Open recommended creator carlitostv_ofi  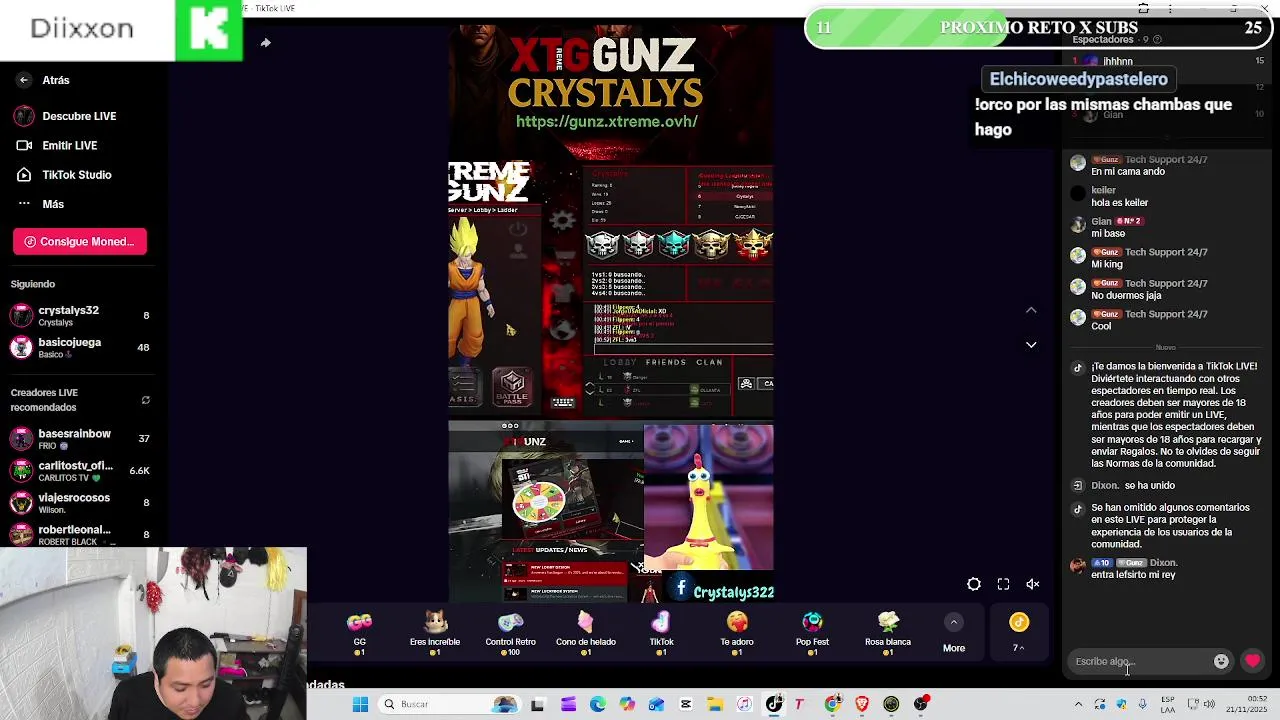pyautogui.click(x=78, y=471)
